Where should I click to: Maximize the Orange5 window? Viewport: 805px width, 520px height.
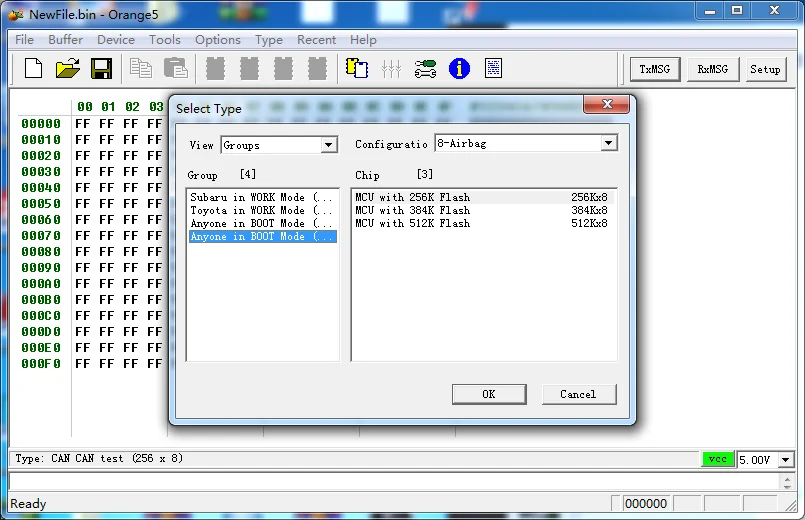click(737, 10)
